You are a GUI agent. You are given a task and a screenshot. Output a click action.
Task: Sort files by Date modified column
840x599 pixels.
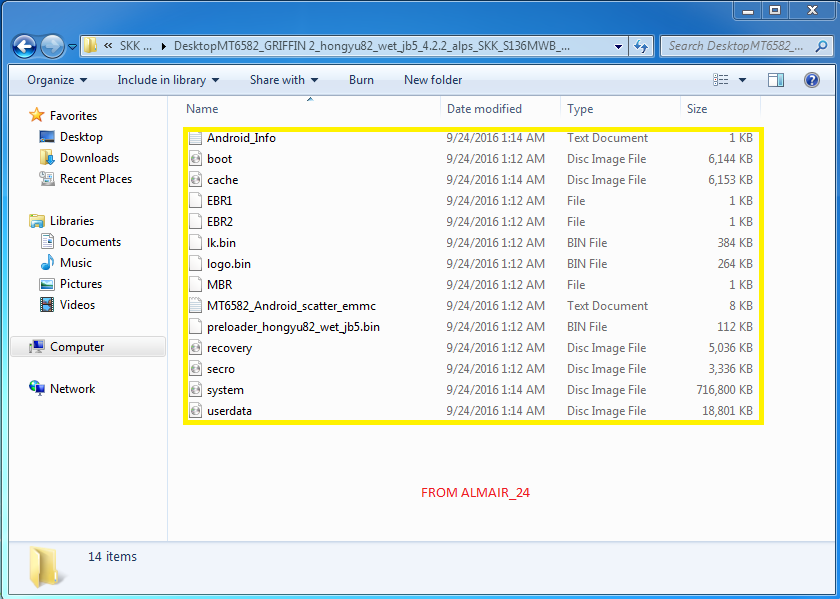tap(484, 109)
